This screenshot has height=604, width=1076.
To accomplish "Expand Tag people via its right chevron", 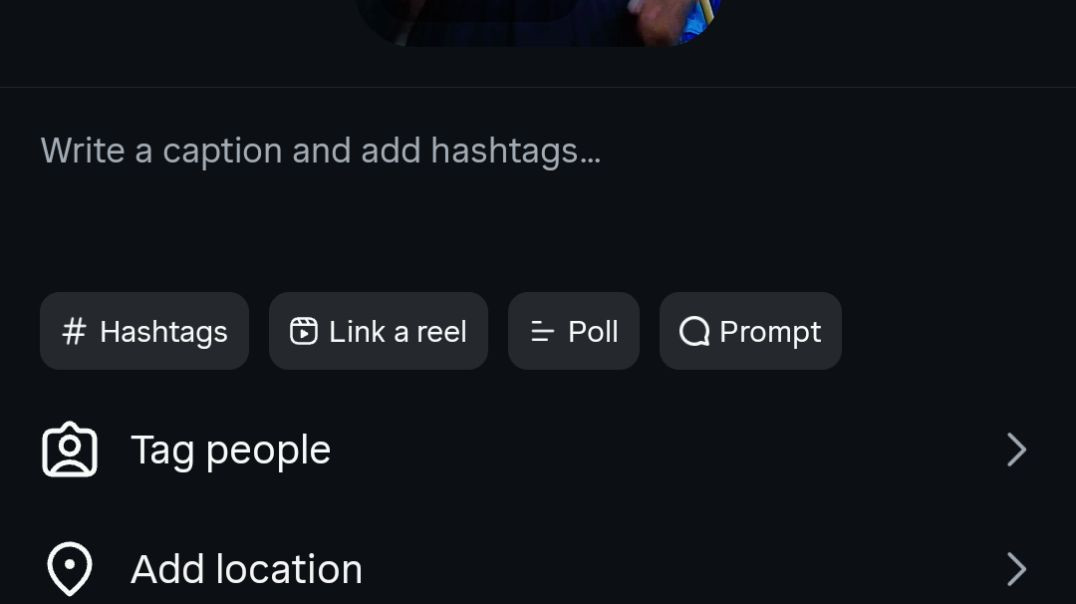I will pyautogui.click(x=1016, y=450).
